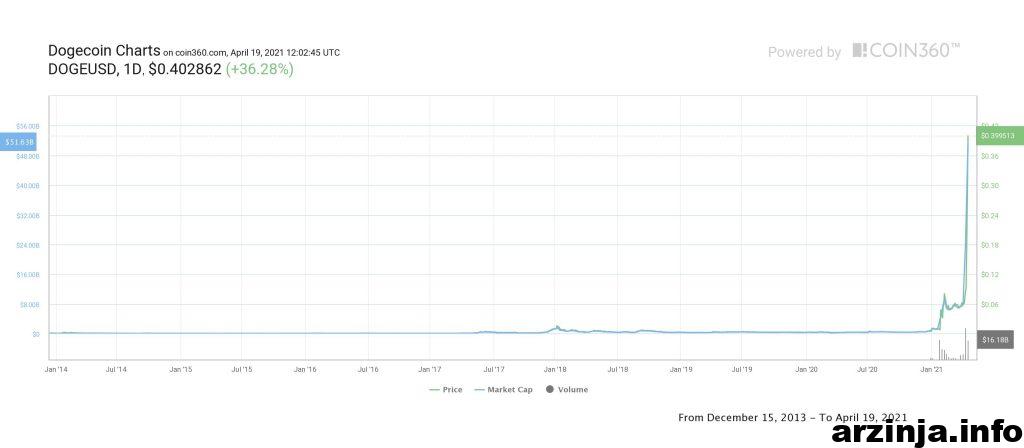Click the Price line legend marker
This screenshot has width=1024, height=448.
click(x=435, y=390)
